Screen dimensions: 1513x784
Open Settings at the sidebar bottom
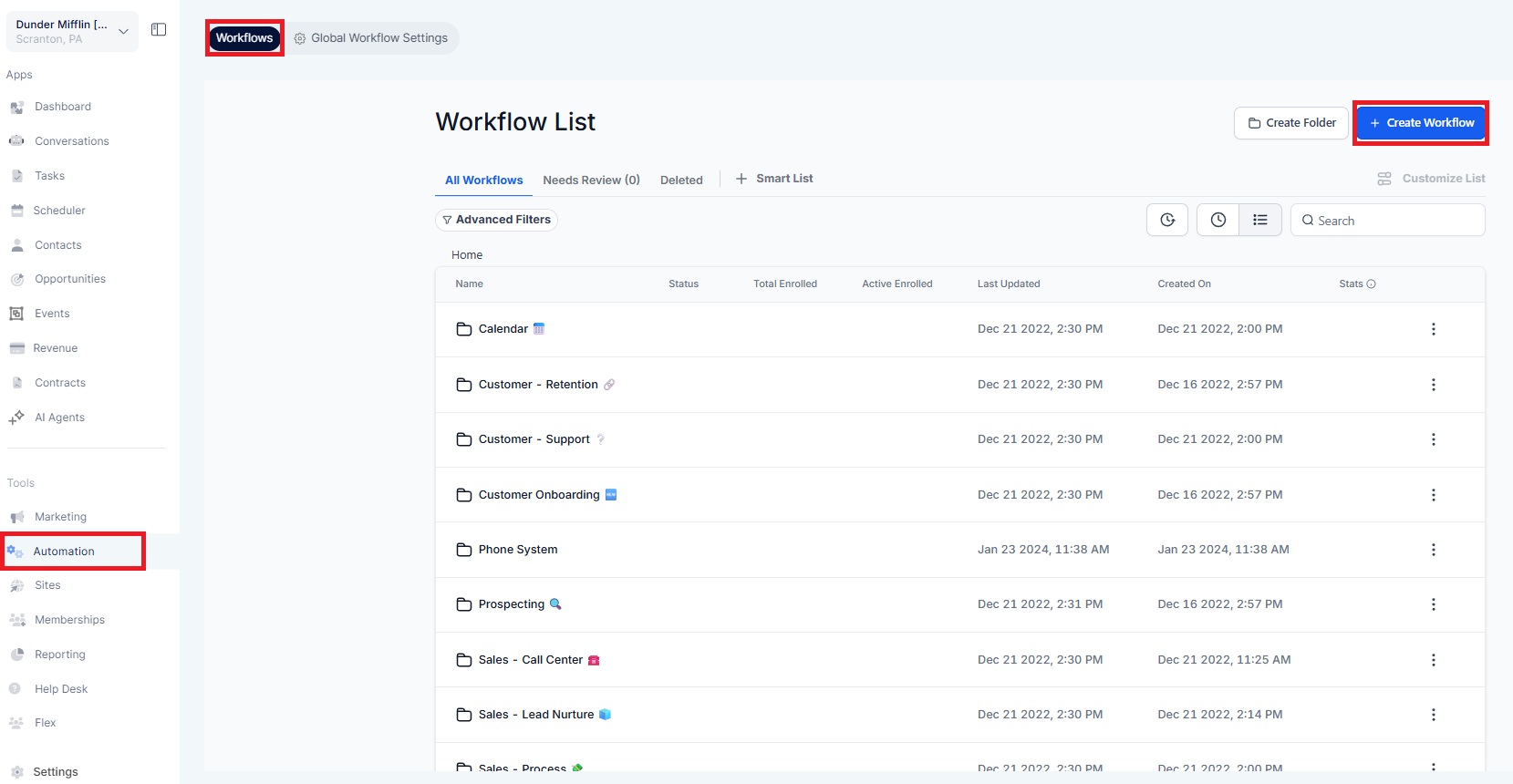click(55, 772)
